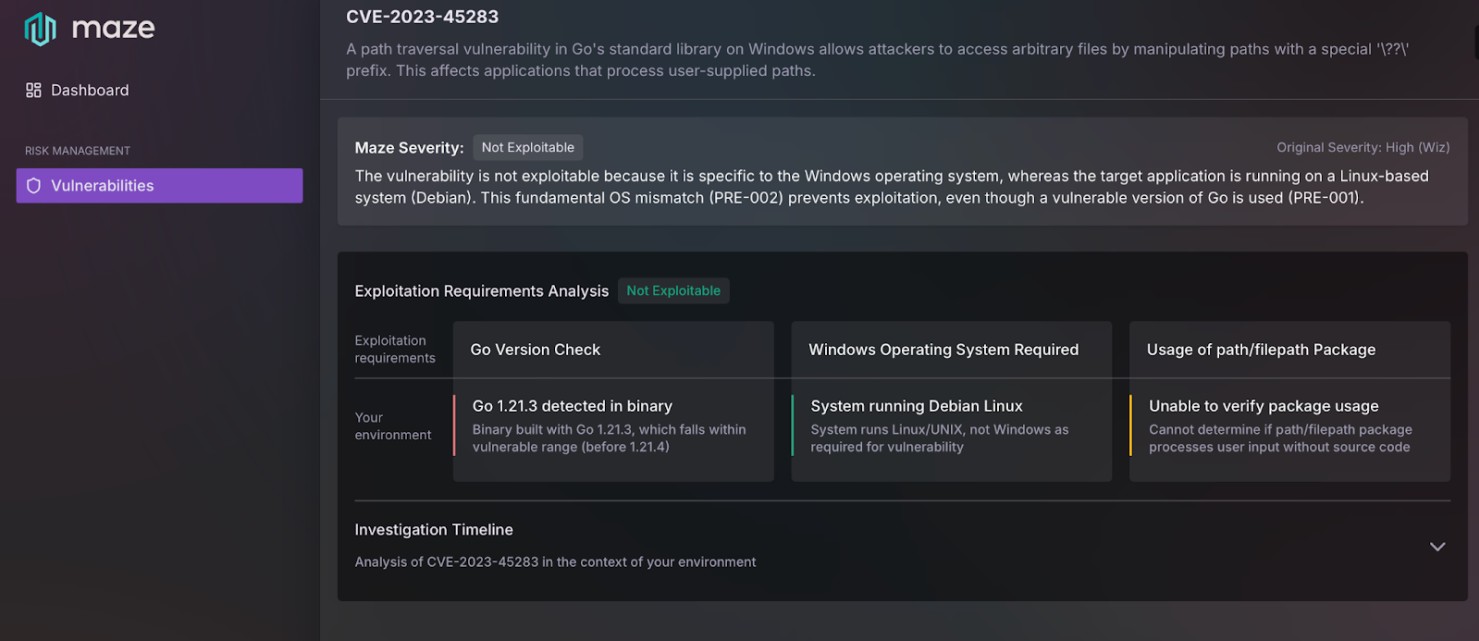The width and height of the screenshot is (1479, 641).
Task: Select Usage of path/filepath Package header
Action: pyautogui.click(x=1260, y=350)
